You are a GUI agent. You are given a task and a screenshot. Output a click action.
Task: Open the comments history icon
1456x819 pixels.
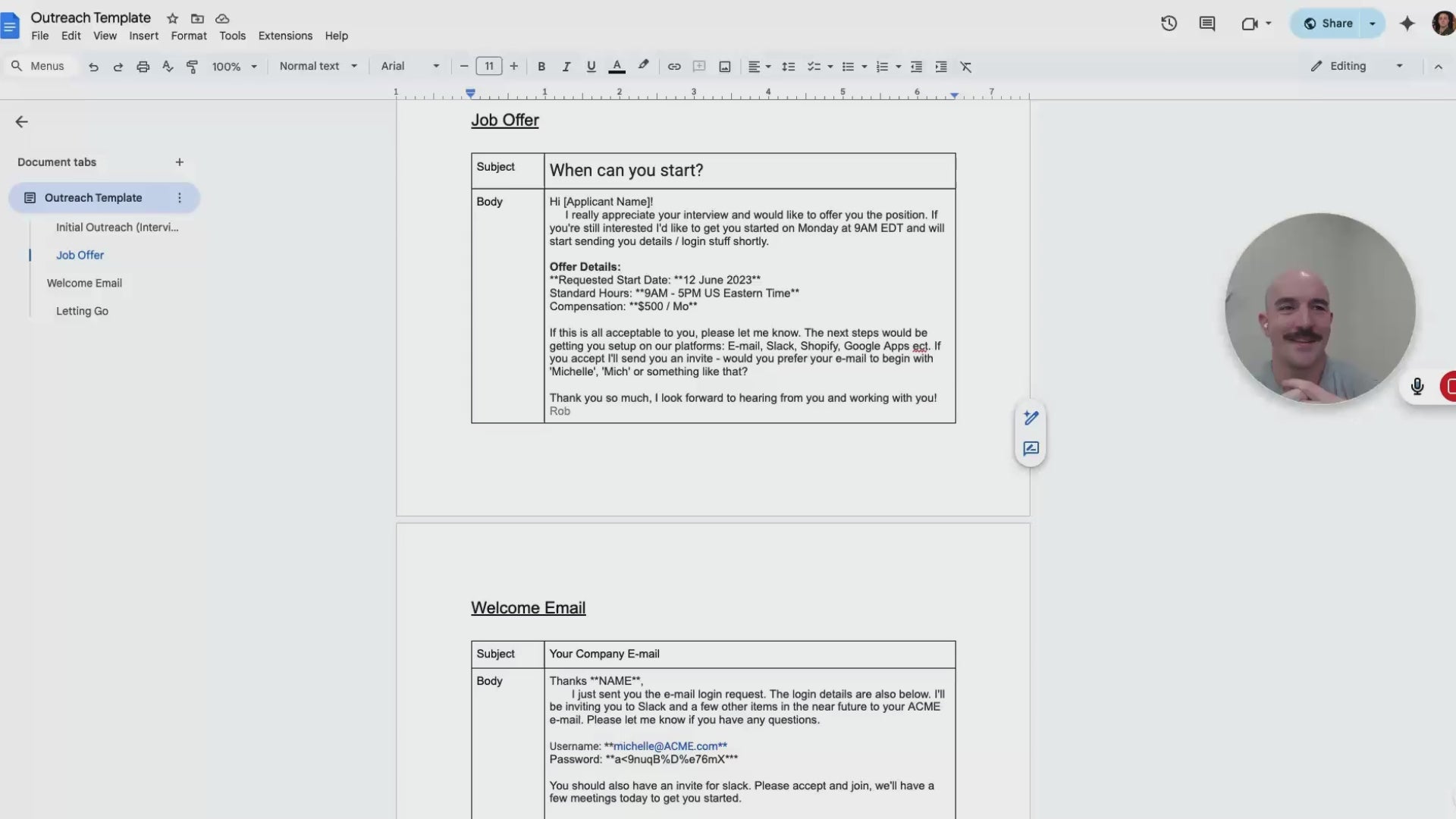tap(1207, 24)
